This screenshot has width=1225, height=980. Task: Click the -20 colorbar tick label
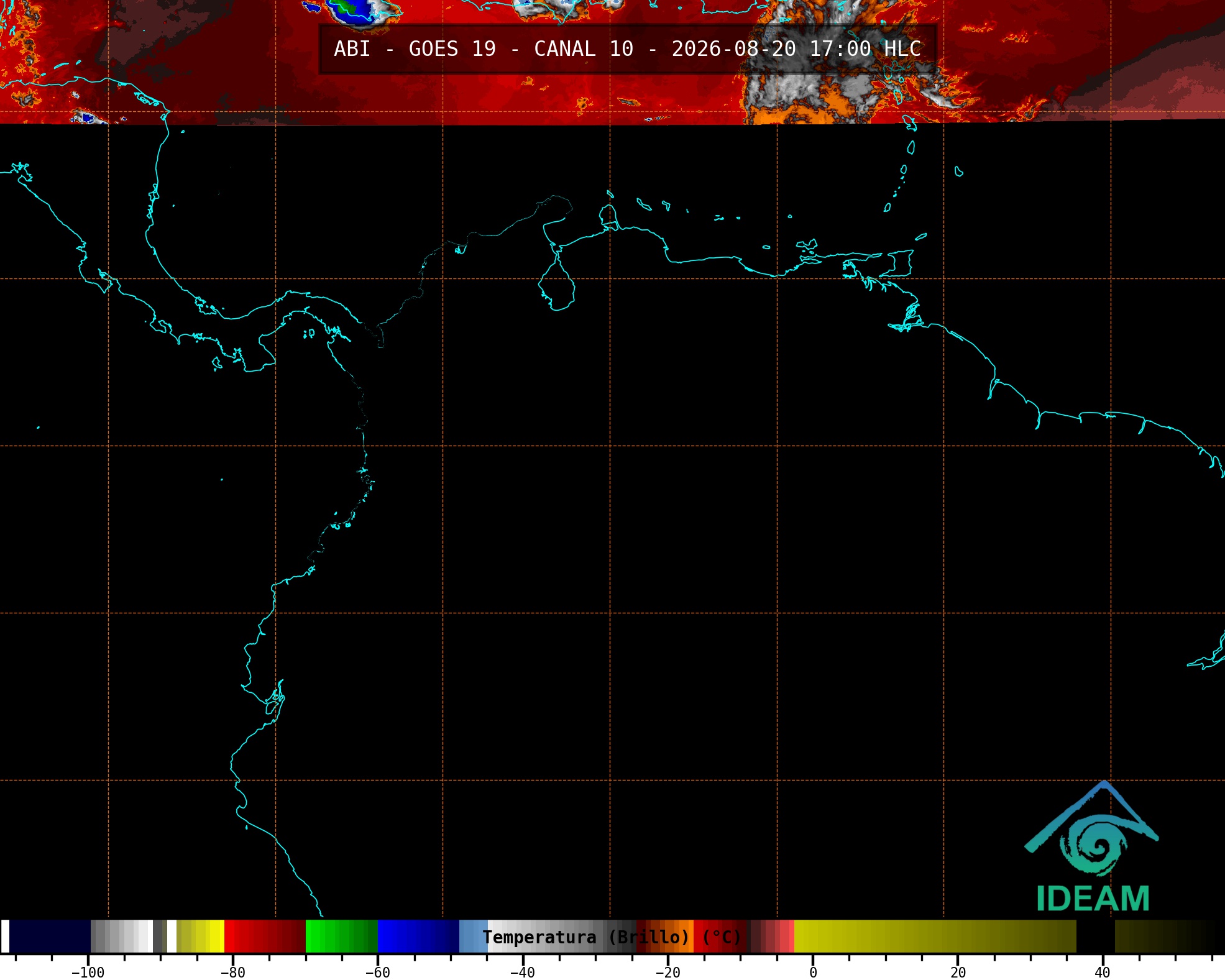point(668,973)
